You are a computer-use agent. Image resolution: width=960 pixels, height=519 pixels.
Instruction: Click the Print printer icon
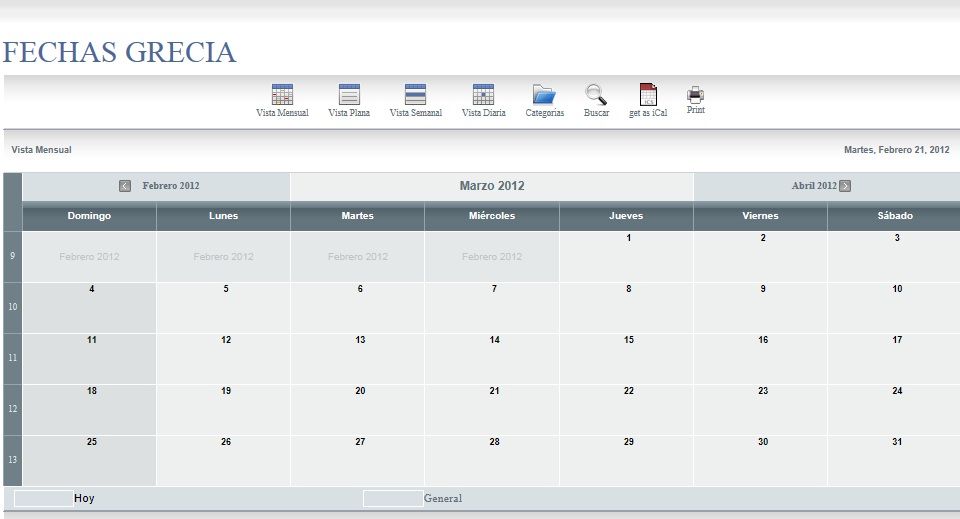pos(696,95)
